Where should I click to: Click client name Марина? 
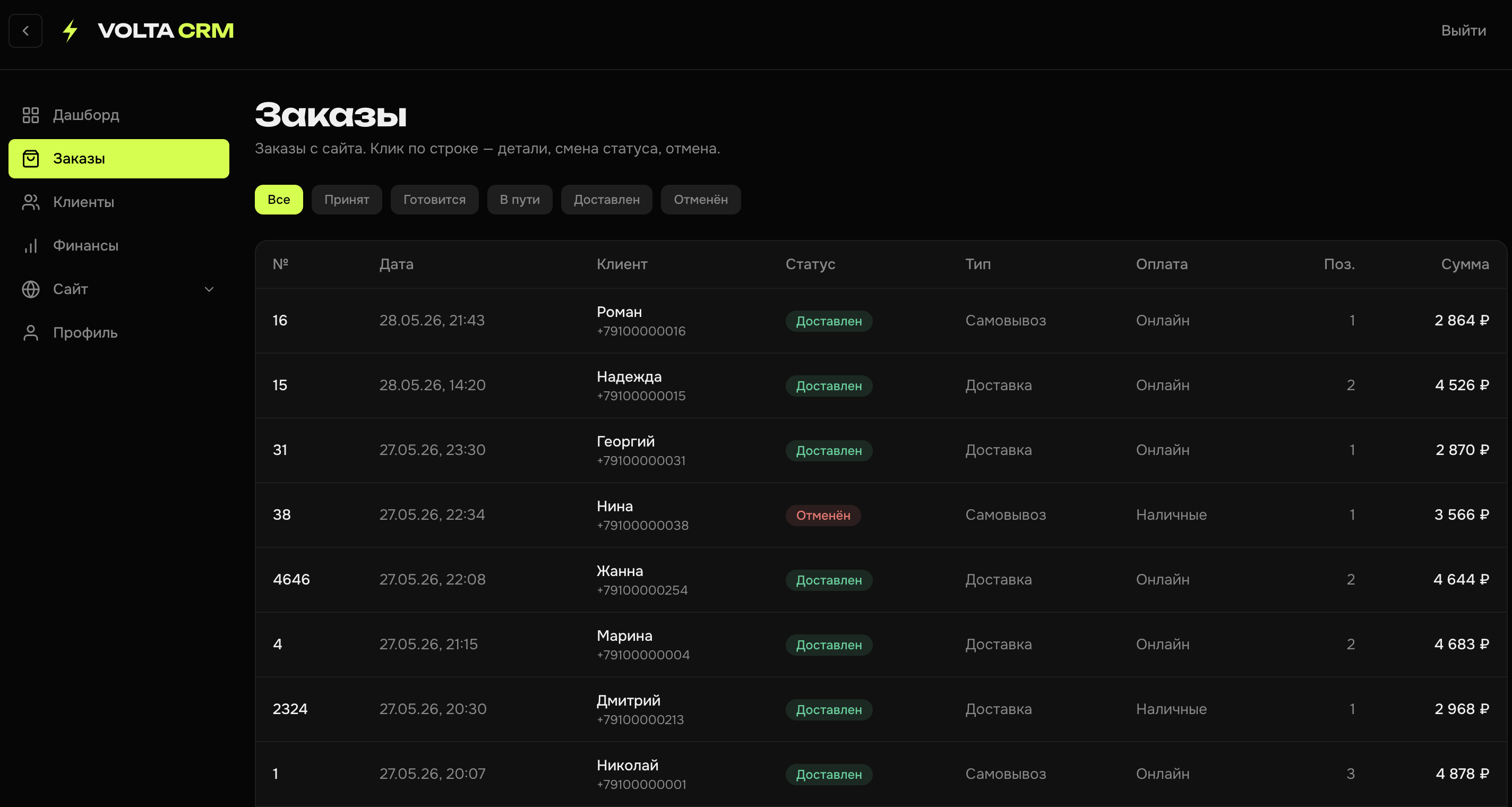[624, 636]
